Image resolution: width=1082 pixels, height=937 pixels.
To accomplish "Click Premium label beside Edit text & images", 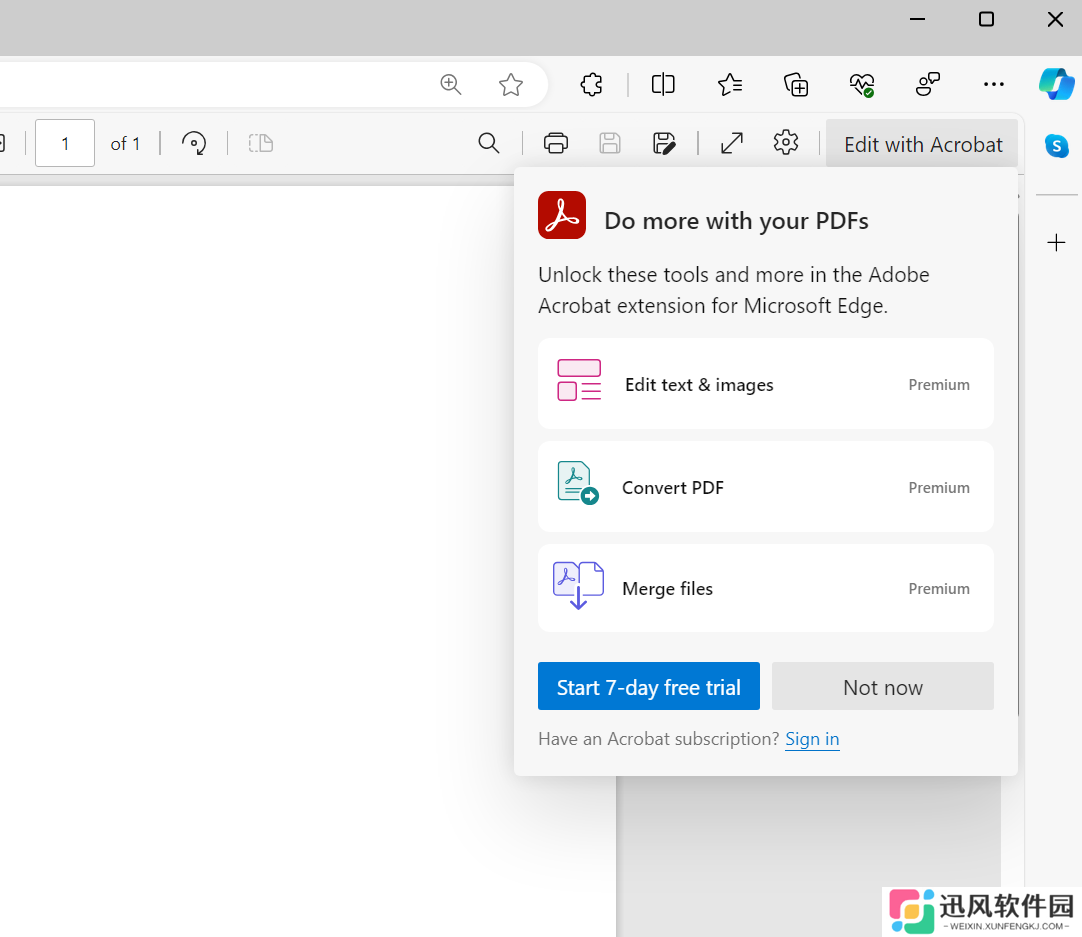I will coord(938,385).
